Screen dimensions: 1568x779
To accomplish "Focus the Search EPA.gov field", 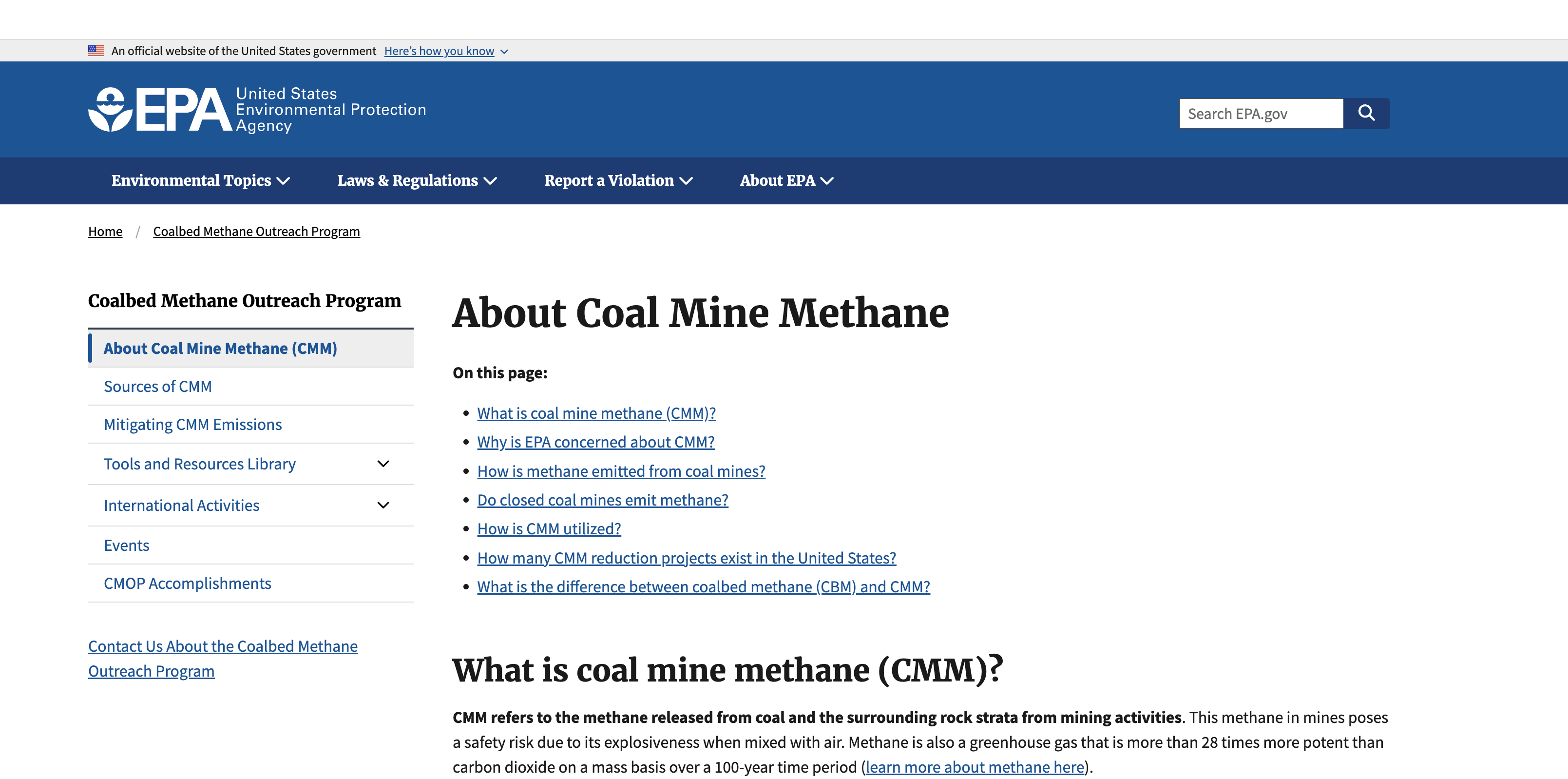I will click(x=1261, y=113).
